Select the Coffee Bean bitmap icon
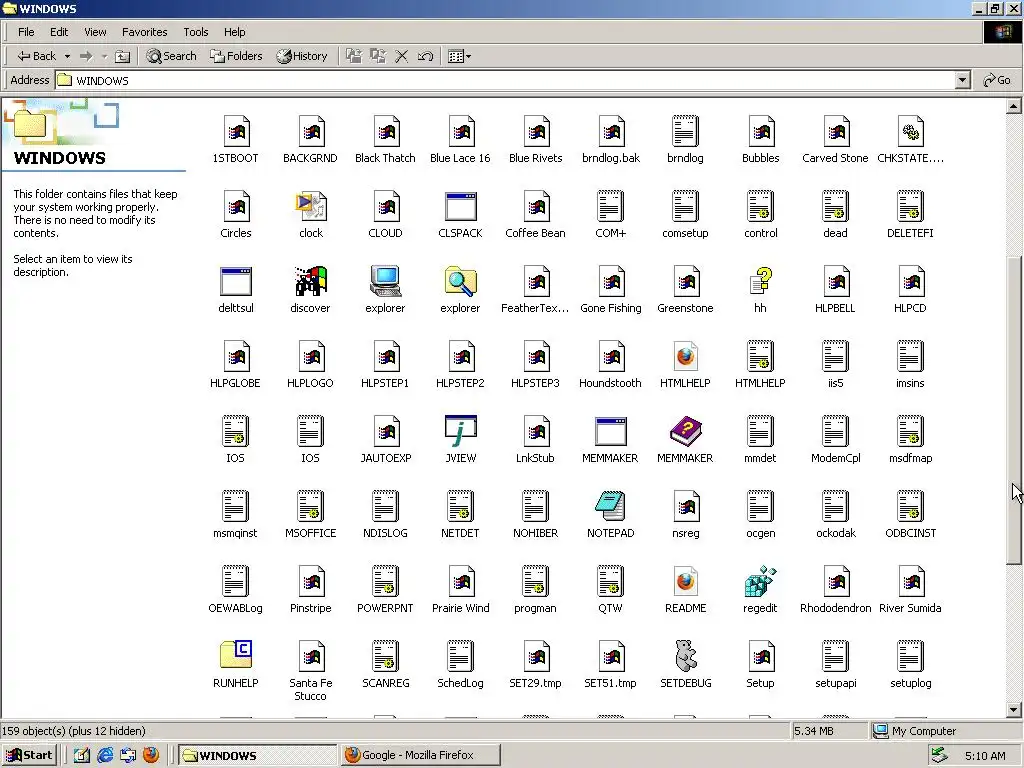Image resolution: width=1024 pixels, height=768 pixels. point(536,206)
